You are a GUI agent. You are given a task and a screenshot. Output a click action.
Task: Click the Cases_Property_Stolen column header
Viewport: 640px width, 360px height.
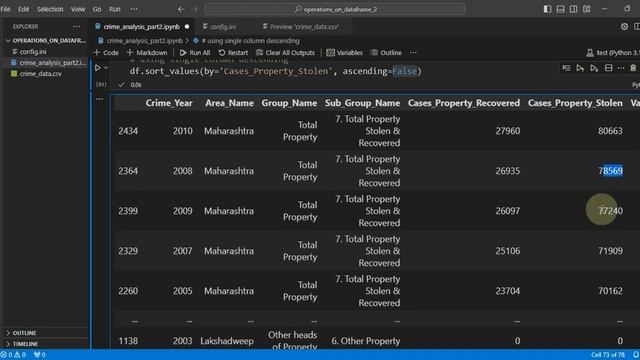pos(575,103)
